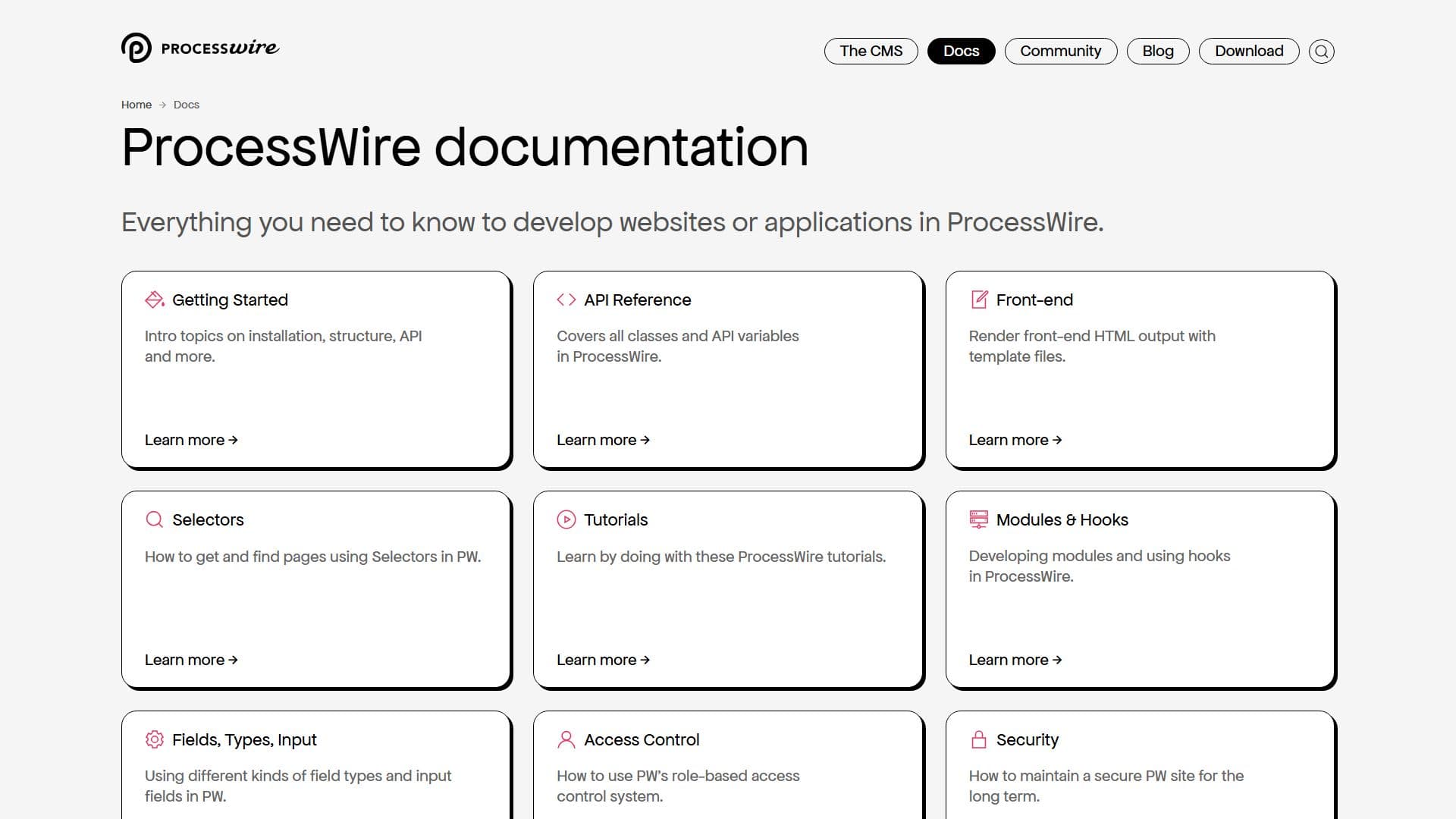Click Learn more in Modules & Hooks card
1456x819 pixels.
tap(1015, 660)
